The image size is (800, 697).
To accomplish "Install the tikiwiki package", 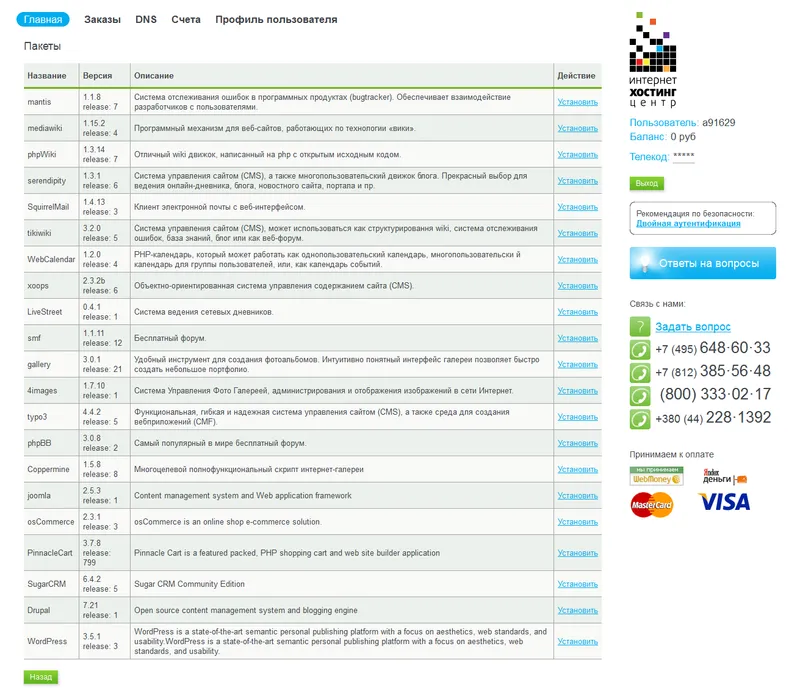I will click(578, 233).
